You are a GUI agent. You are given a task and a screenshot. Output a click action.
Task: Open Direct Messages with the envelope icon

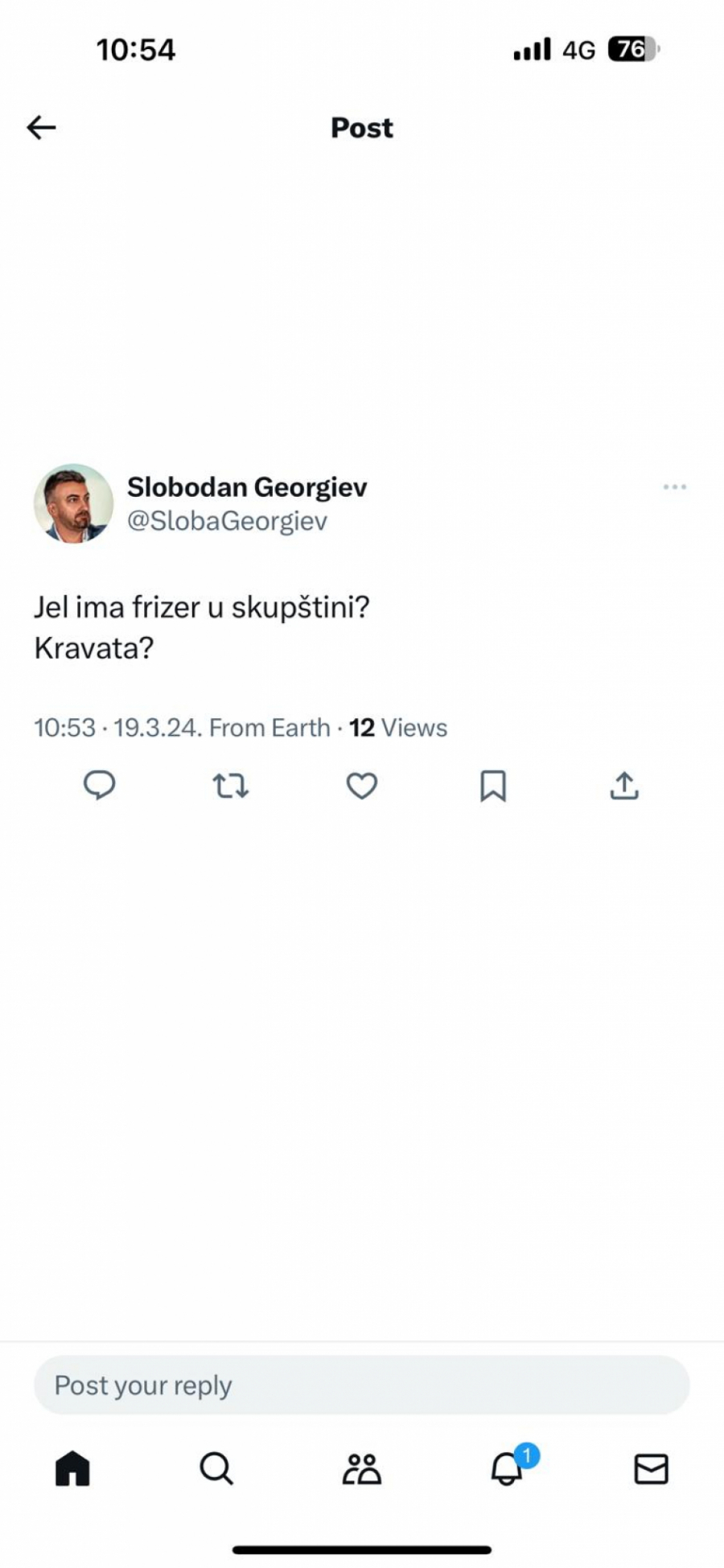coord(651,1469)
